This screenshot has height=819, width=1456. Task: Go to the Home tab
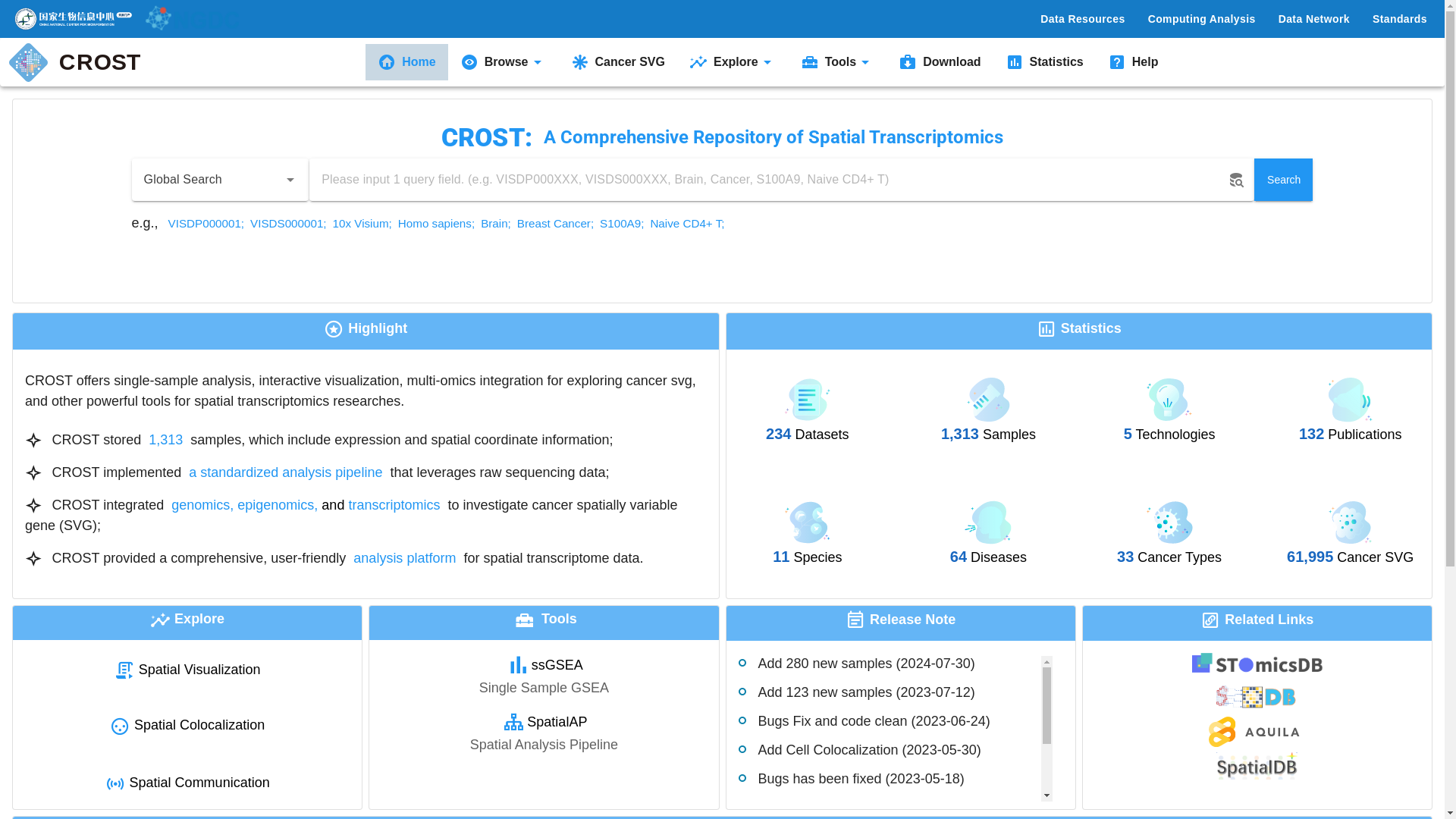coord(406,62)
